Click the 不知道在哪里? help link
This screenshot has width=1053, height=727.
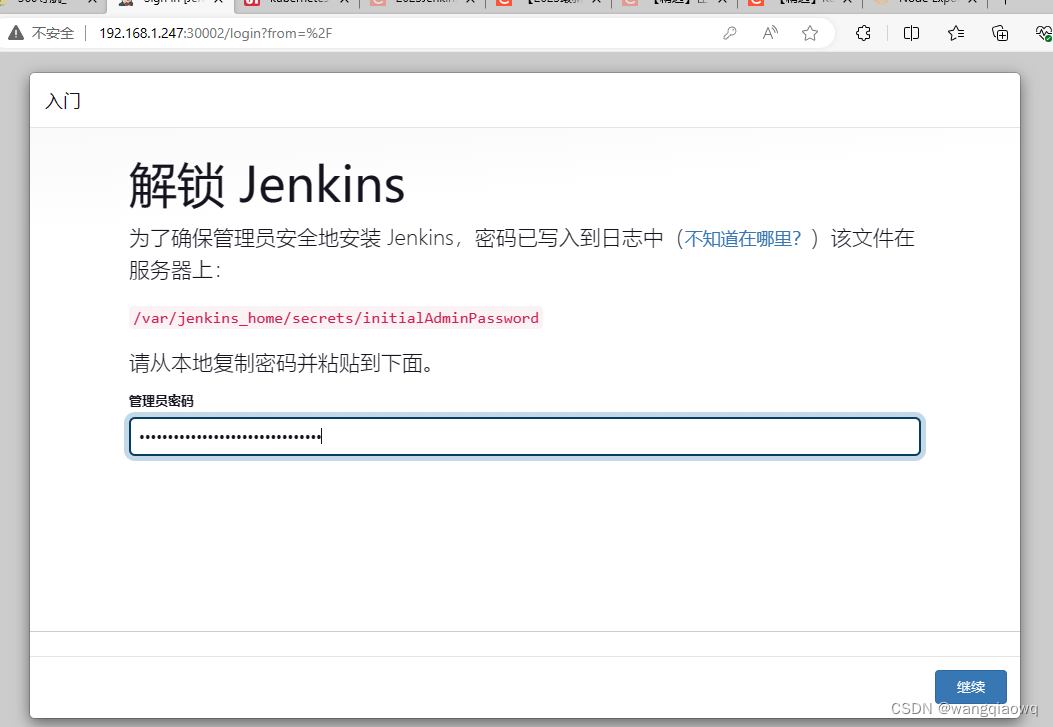point(743,238)
